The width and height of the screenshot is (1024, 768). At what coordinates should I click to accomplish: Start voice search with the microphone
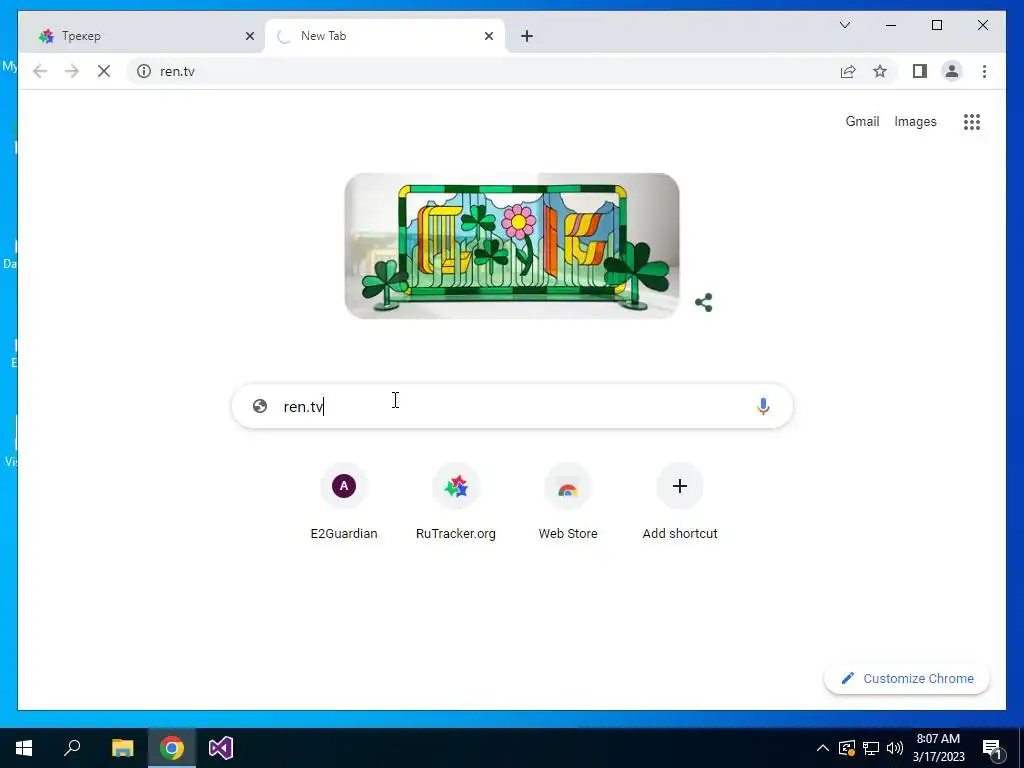click(763, 406)
